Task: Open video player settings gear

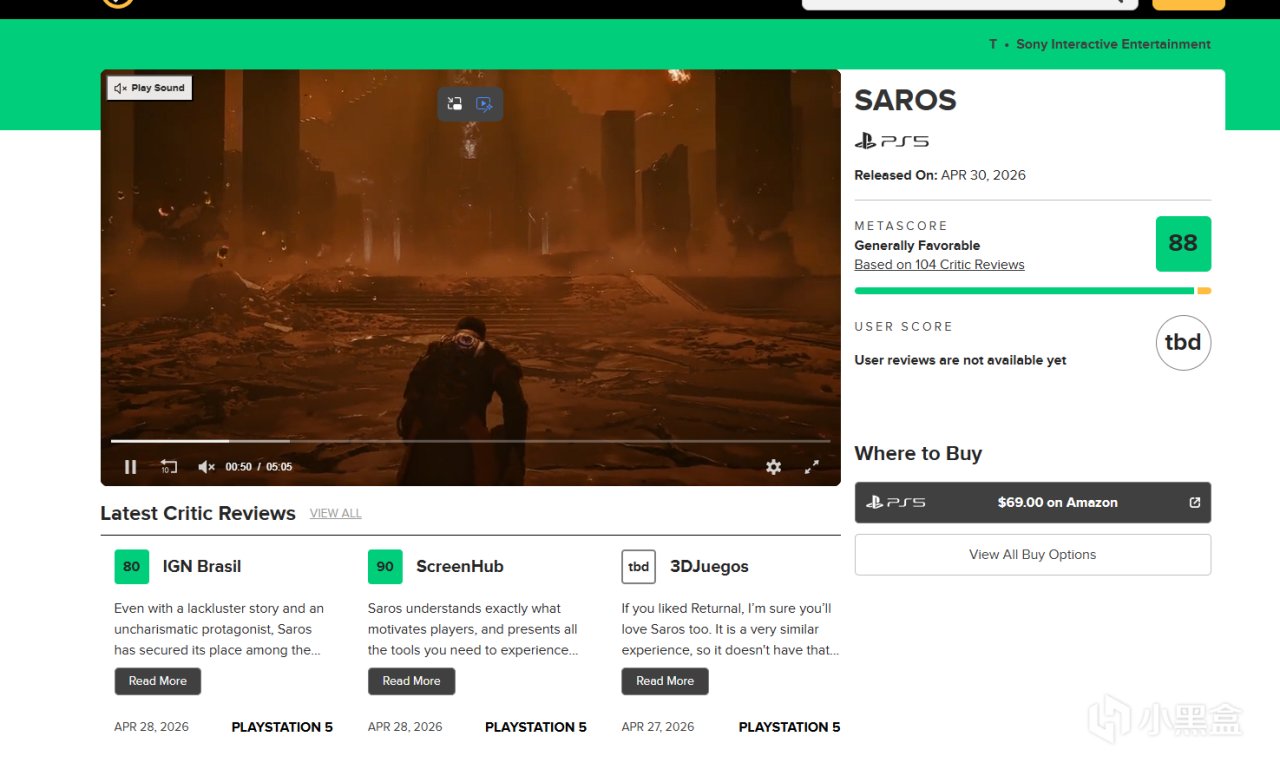Action: [773, 467]
